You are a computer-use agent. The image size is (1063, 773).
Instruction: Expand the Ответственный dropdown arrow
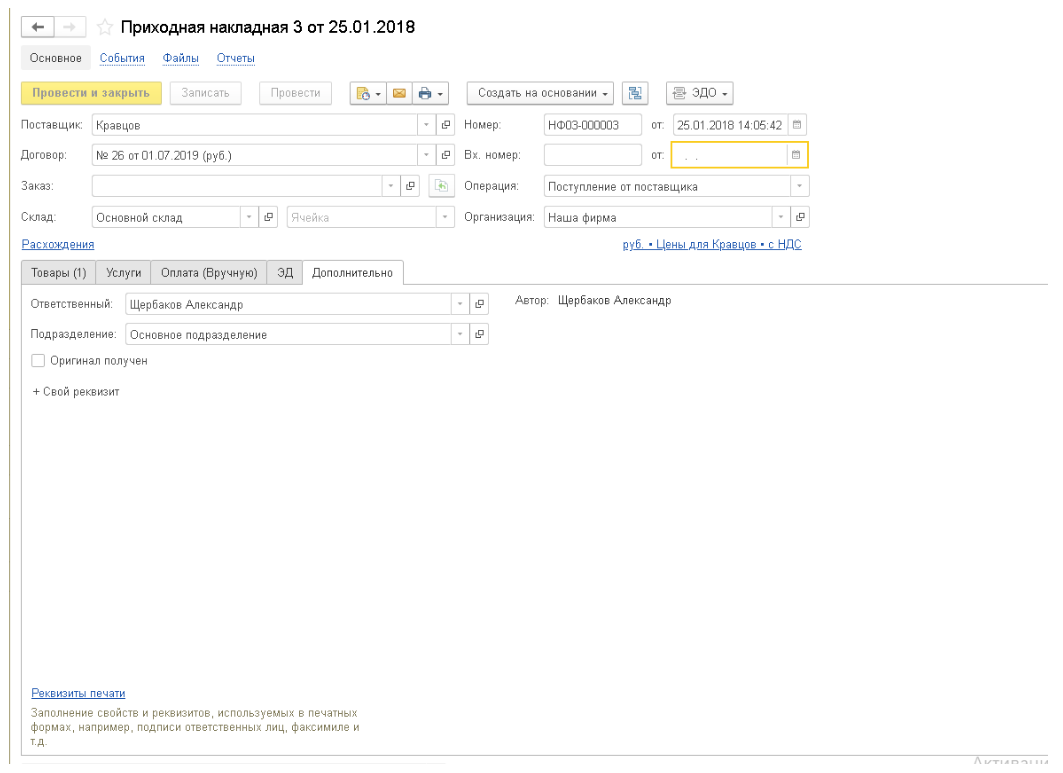click(x=459, y=304)
